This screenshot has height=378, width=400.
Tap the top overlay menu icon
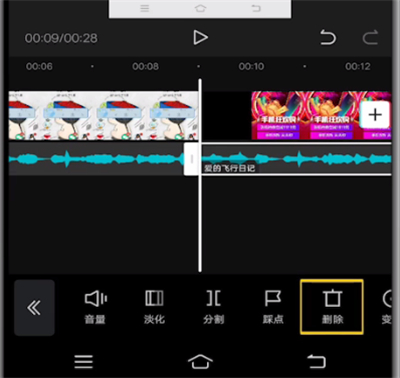pos(144,8)
